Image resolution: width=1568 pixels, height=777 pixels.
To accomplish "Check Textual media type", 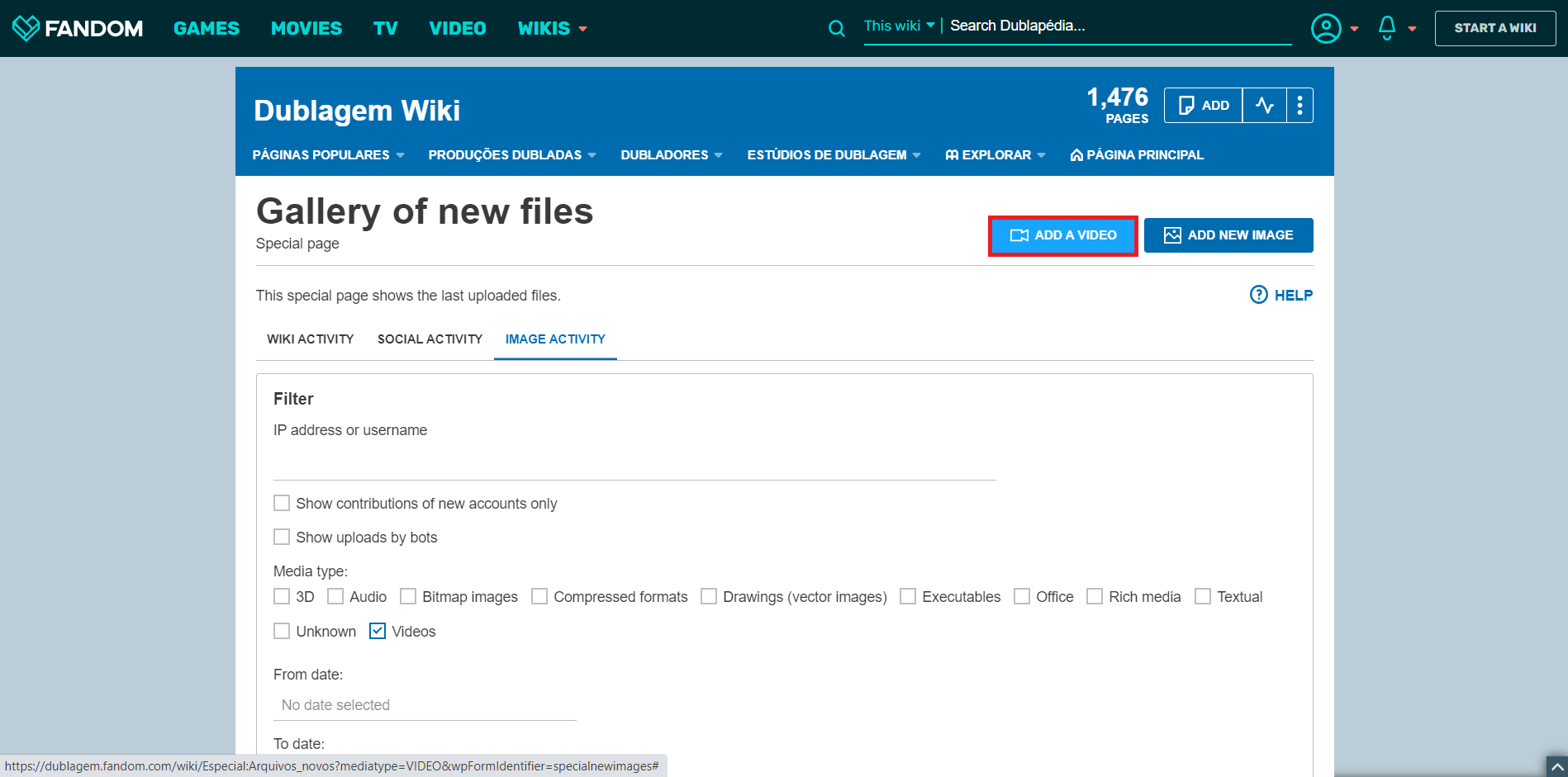I will coord(1203,596).
